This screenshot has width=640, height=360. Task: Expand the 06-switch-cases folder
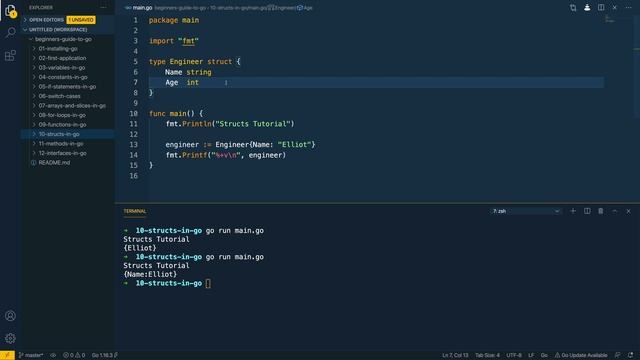(x=67, y=96)
